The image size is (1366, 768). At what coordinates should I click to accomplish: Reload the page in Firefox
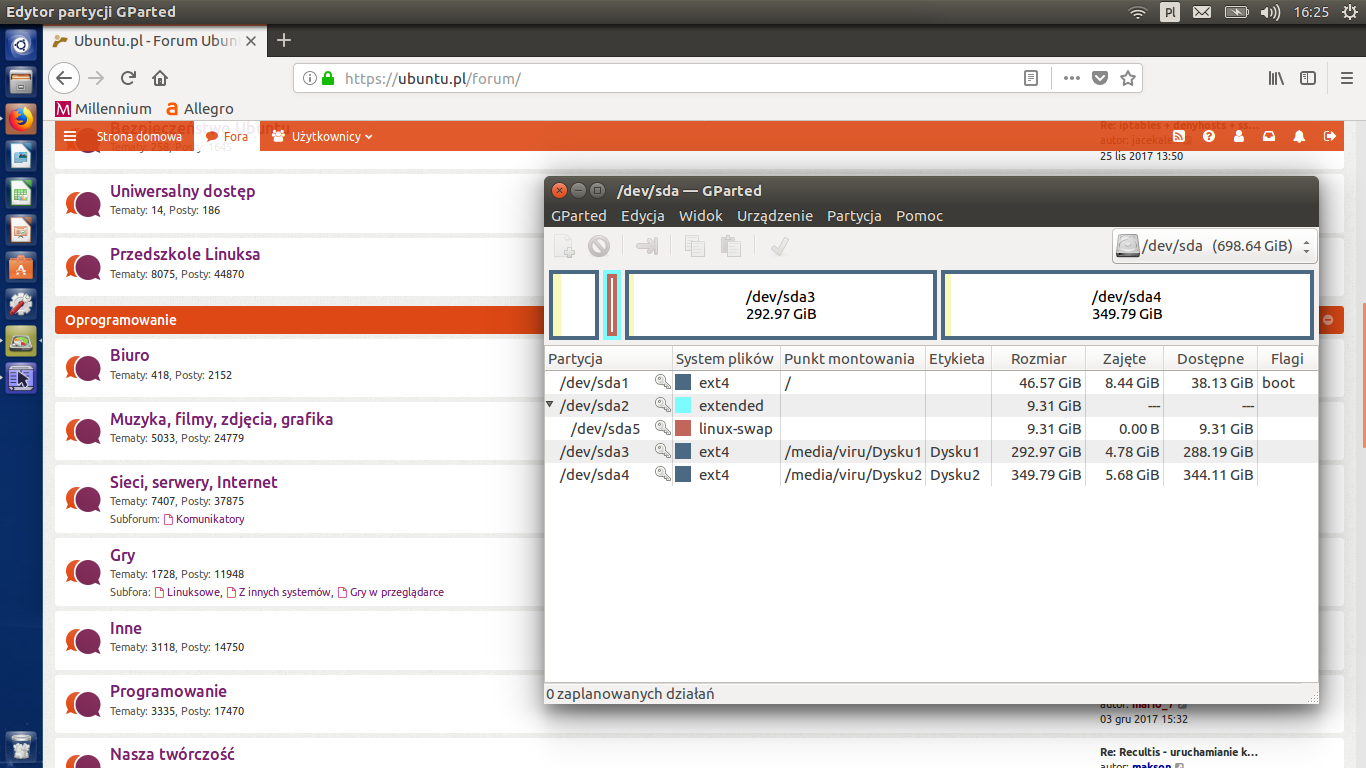point(128,78)
